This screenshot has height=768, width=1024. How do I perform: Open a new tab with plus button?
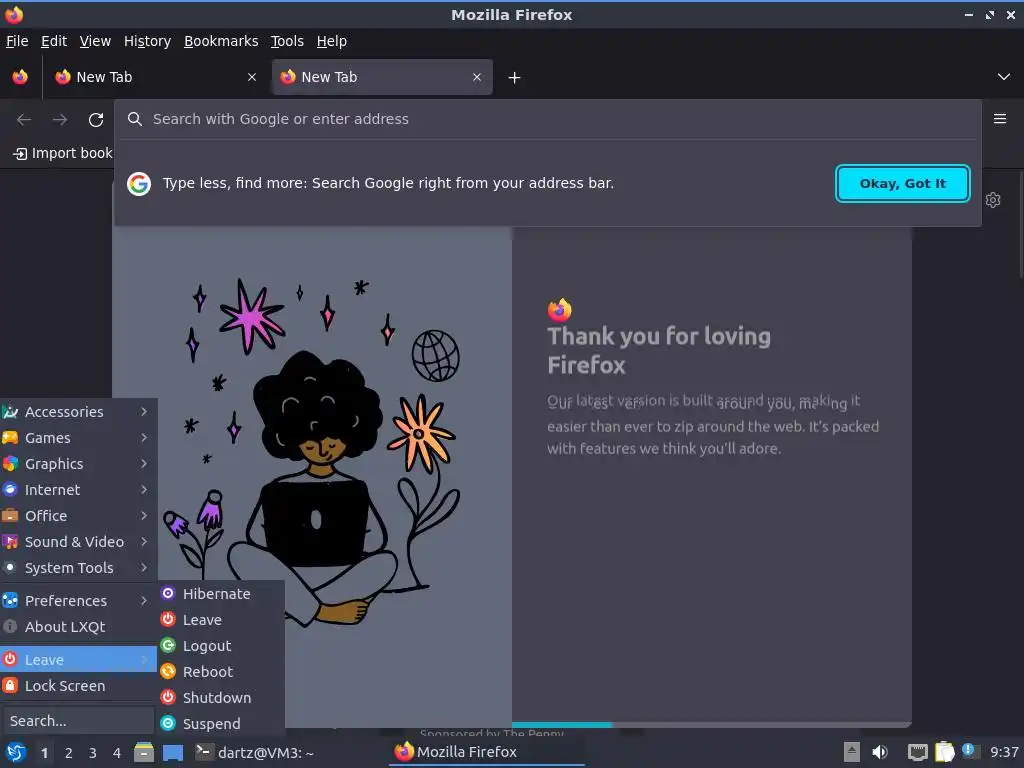515,78
